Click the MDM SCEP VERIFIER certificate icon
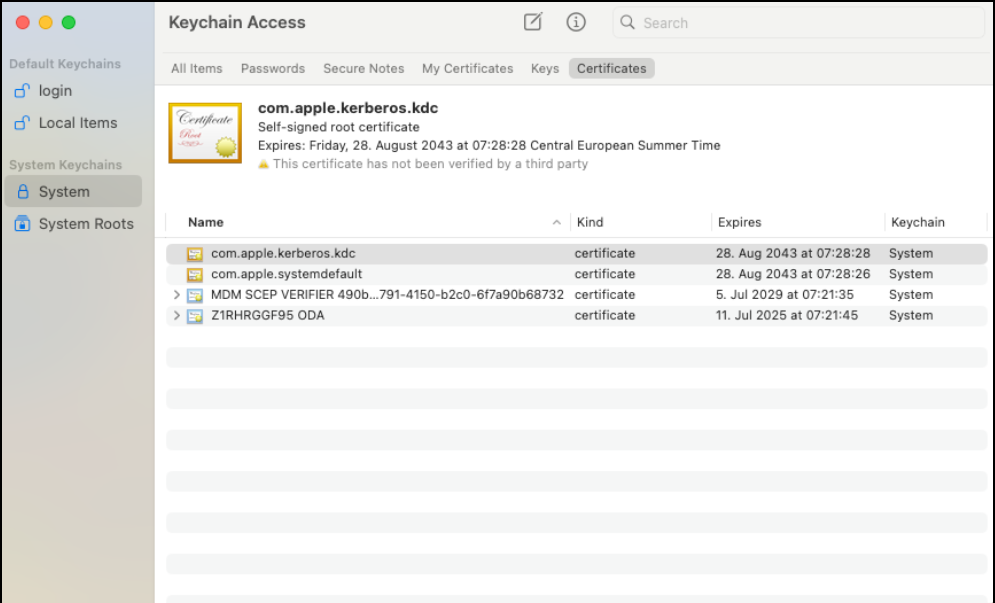Viewport: 995px width, 603px height. coord(195,295)
